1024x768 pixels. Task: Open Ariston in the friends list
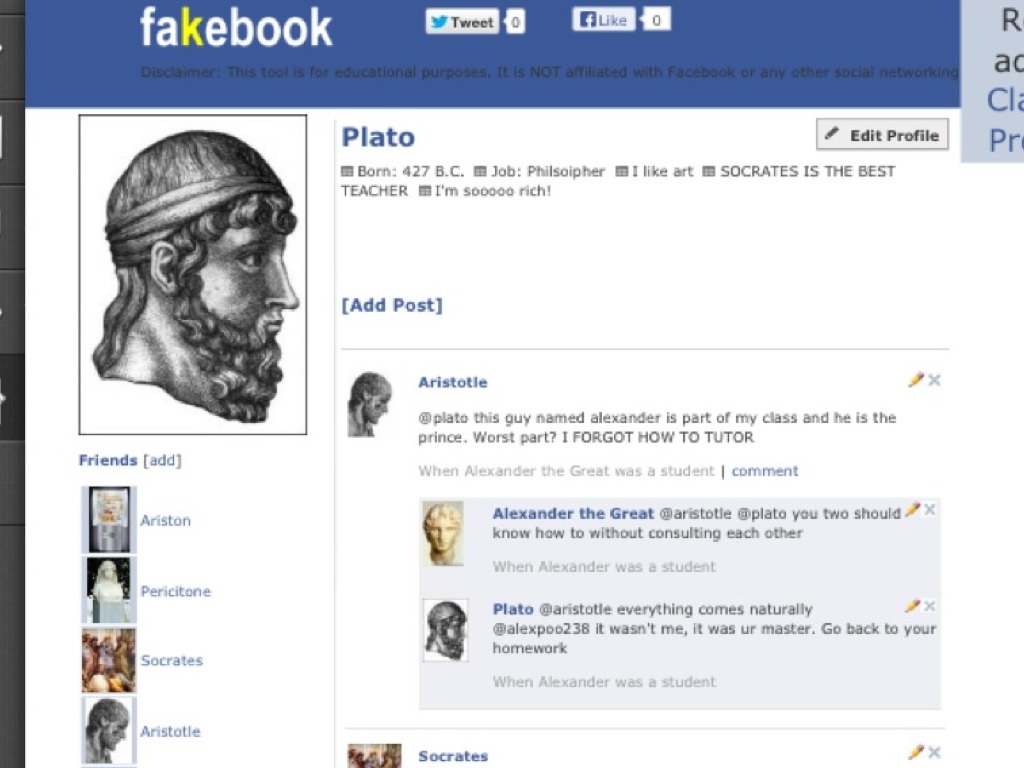[x=165, y=520]
